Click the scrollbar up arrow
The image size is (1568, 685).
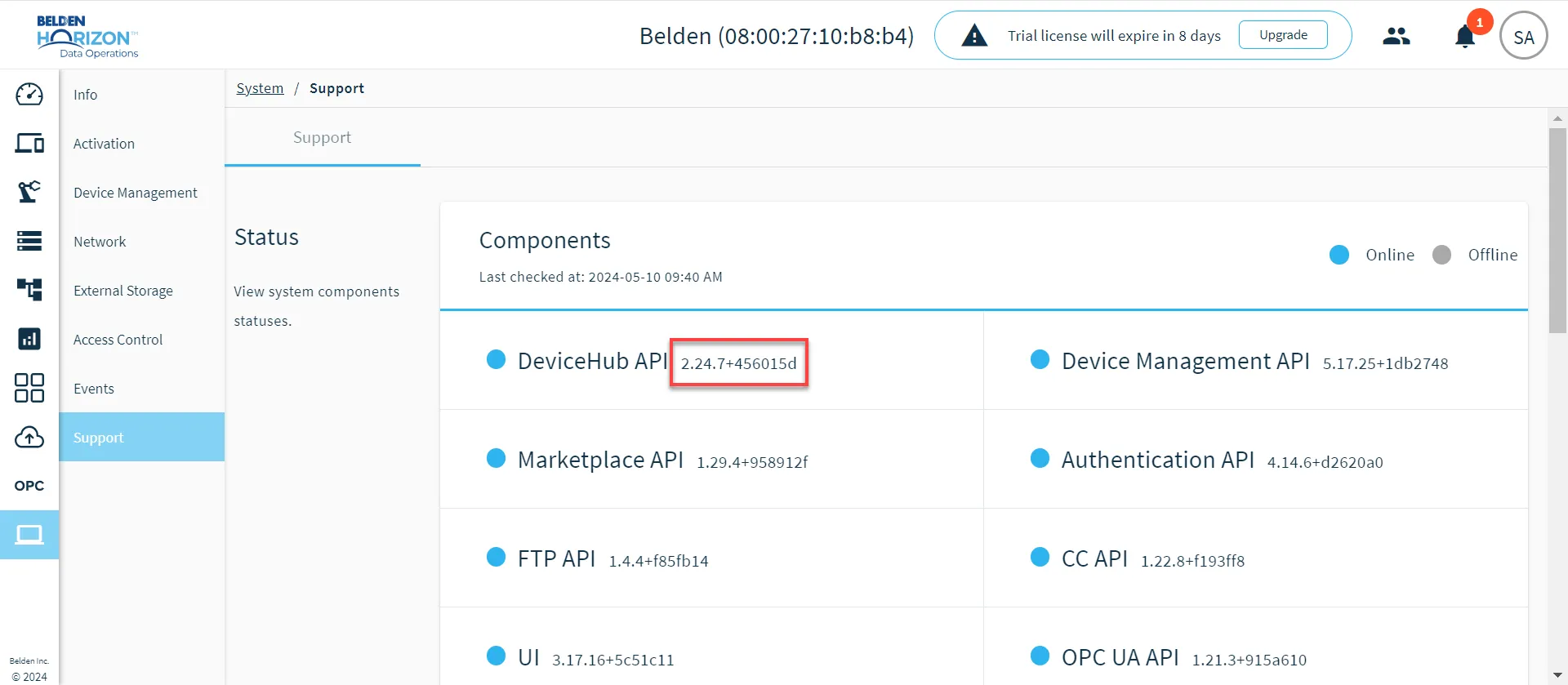click(1557, 118)
